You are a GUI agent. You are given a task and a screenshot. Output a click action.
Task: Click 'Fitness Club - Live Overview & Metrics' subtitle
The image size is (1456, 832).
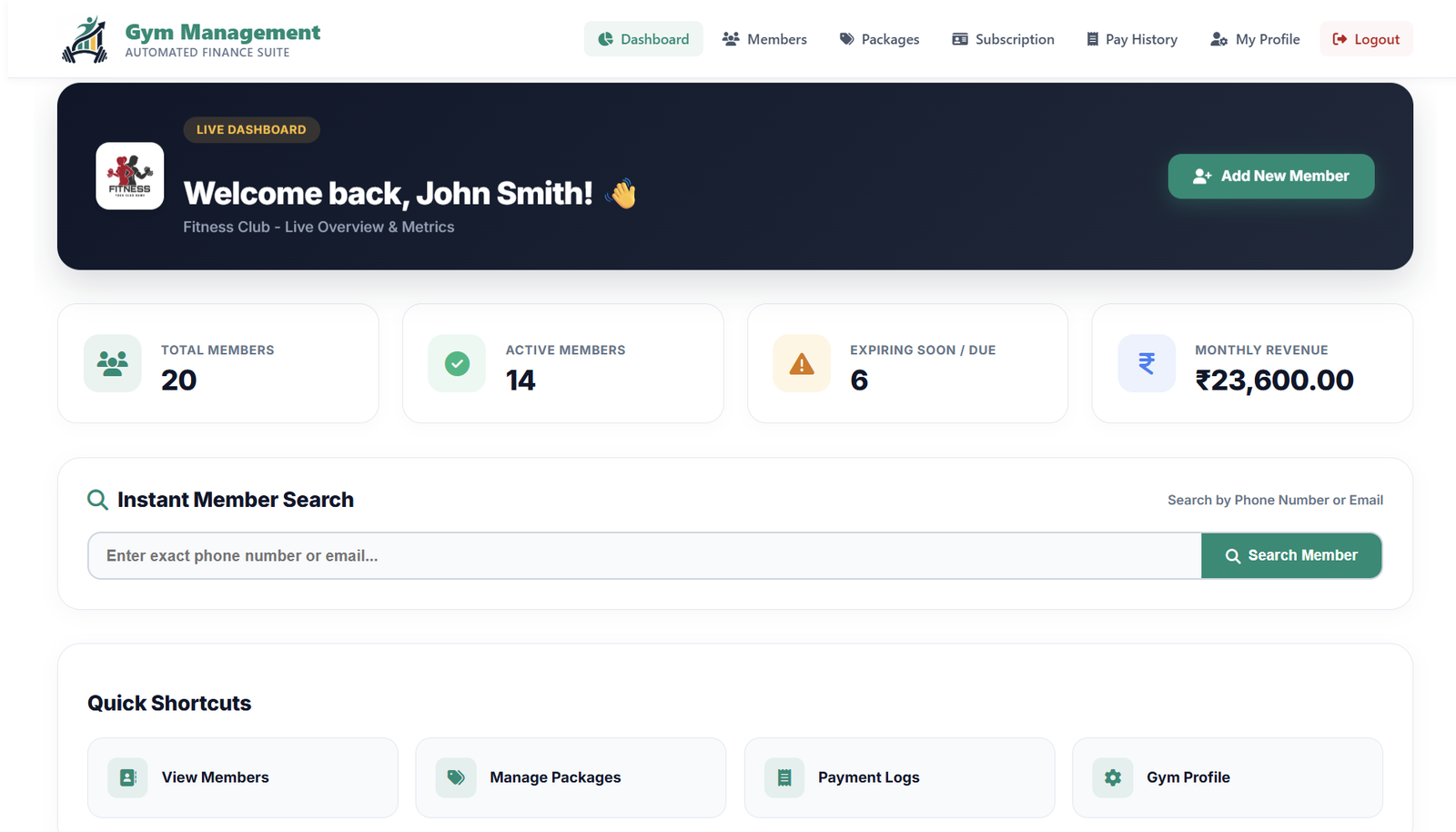tap(318, 227)
